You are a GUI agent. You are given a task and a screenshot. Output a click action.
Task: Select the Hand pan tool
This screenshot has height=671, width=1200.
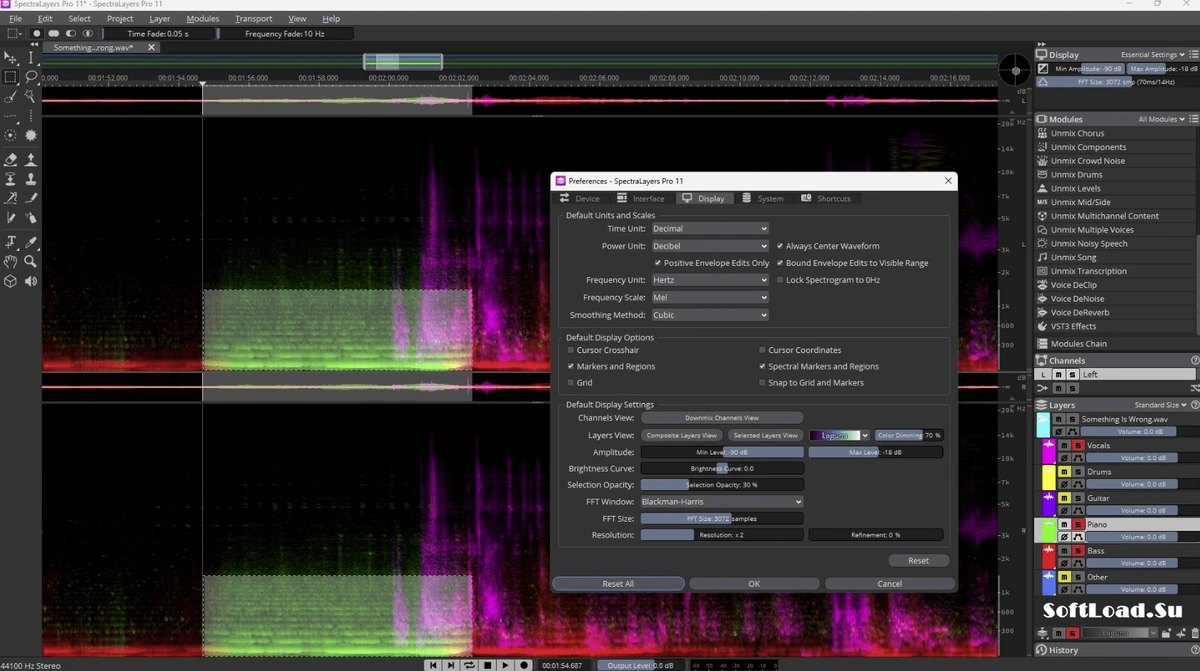pyautogui.click(x=10, y=261)
